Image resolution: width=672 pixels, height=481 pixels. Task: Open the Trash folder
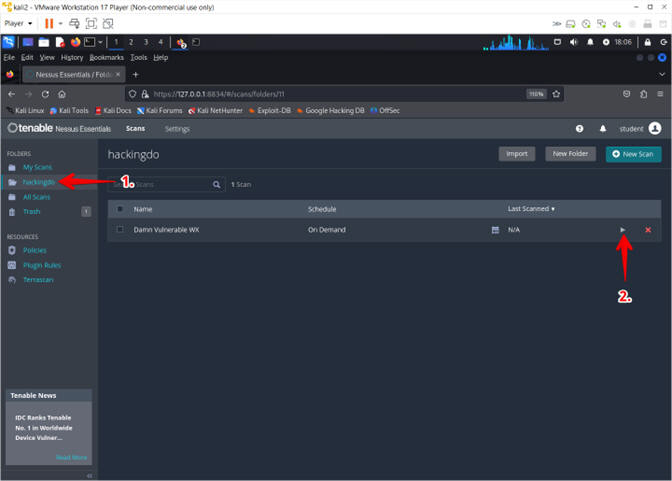[31, 212]
